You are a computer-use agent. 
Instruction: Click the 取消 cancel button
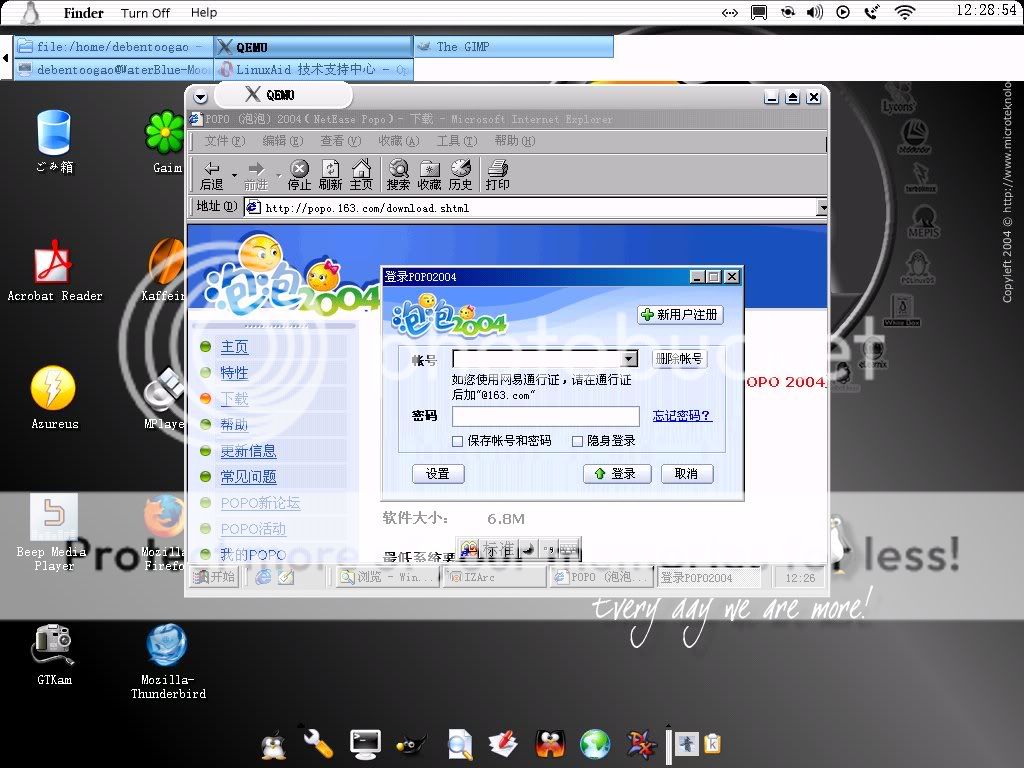pyautogui.click(x=686, y=473)
